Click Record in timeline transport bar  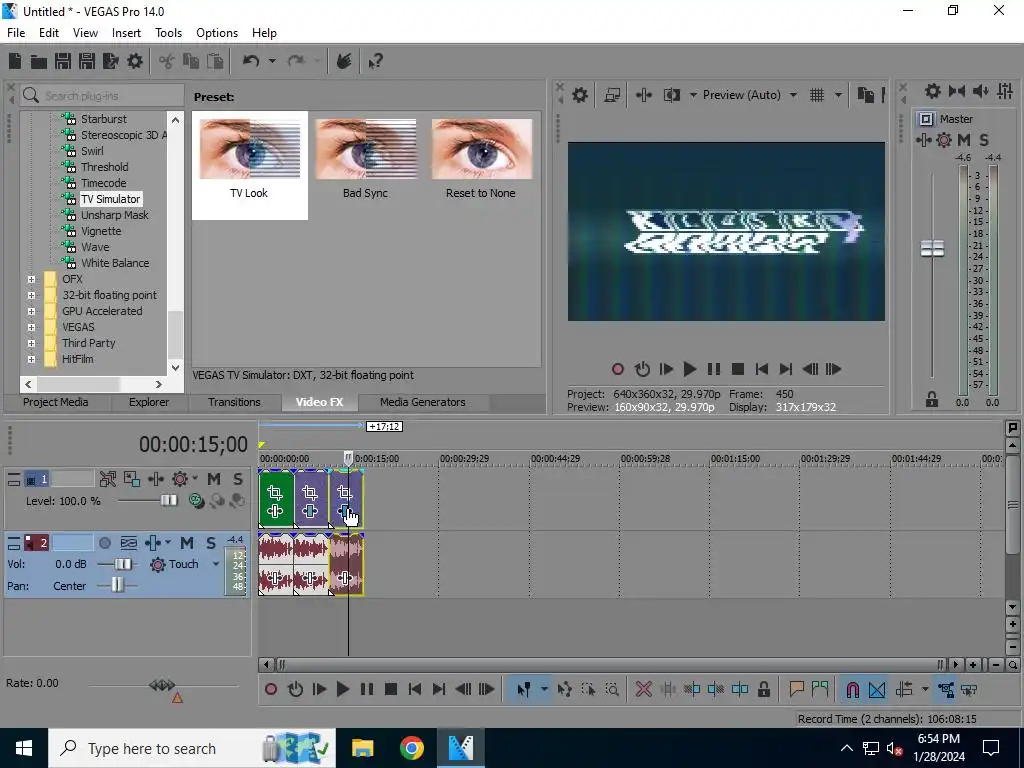coord(271,689)
